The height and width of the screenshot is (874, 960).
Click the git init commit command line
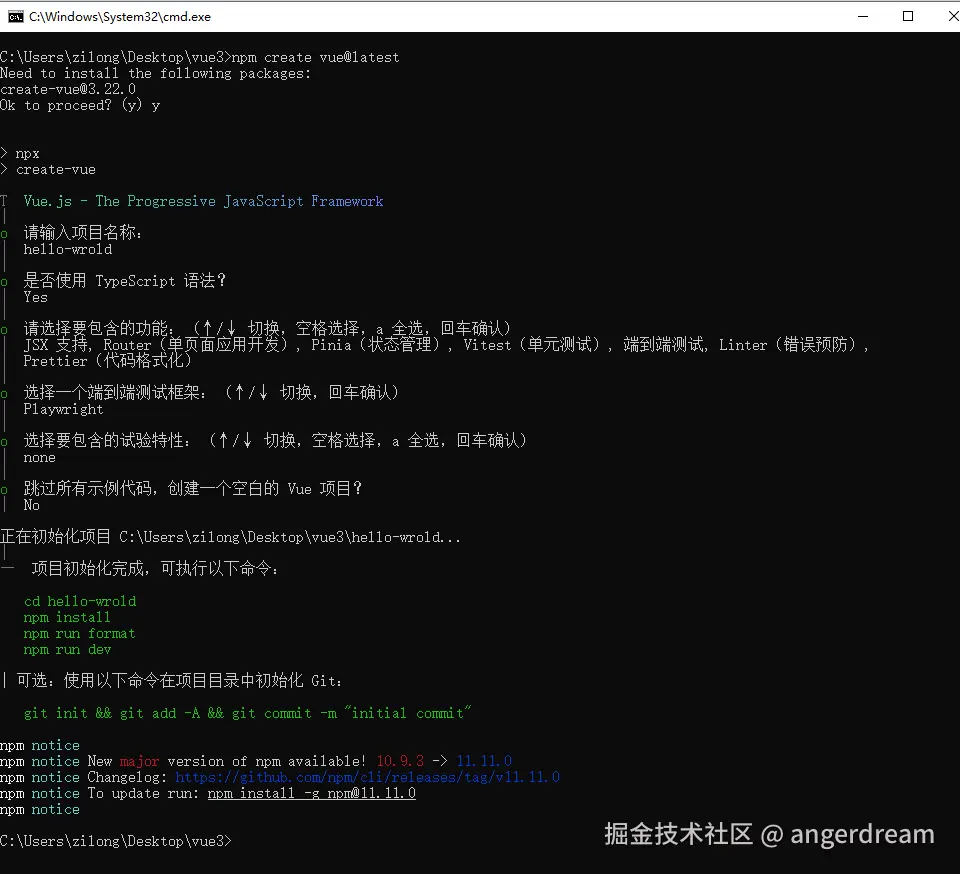pos(250,713)
